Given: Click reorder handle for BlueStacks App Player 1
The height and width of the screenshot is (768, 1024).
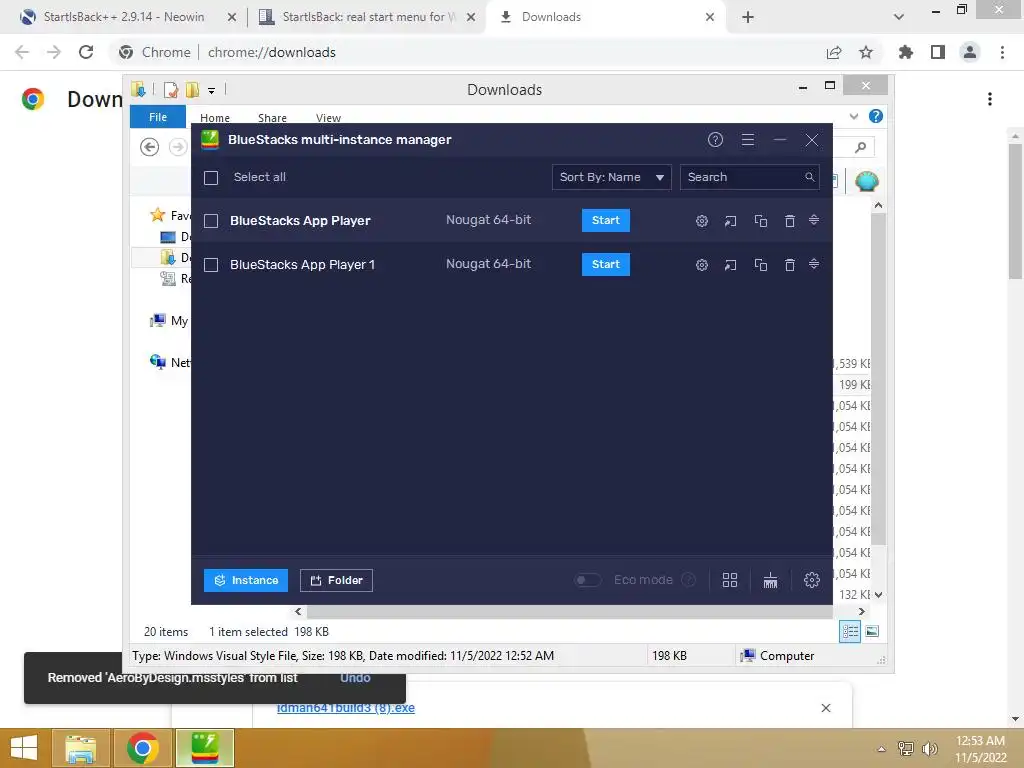Looking at the screenshot, I should 814,264.
